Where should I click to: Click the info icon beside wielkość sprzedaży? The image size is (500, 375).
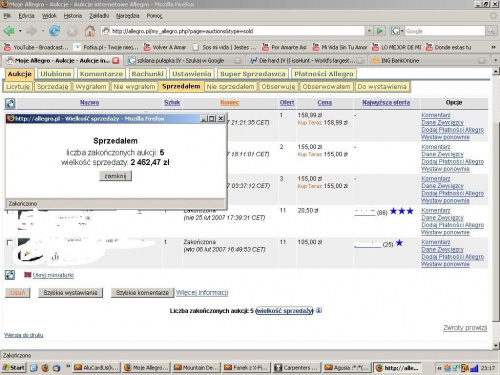(x=319, y=310)
